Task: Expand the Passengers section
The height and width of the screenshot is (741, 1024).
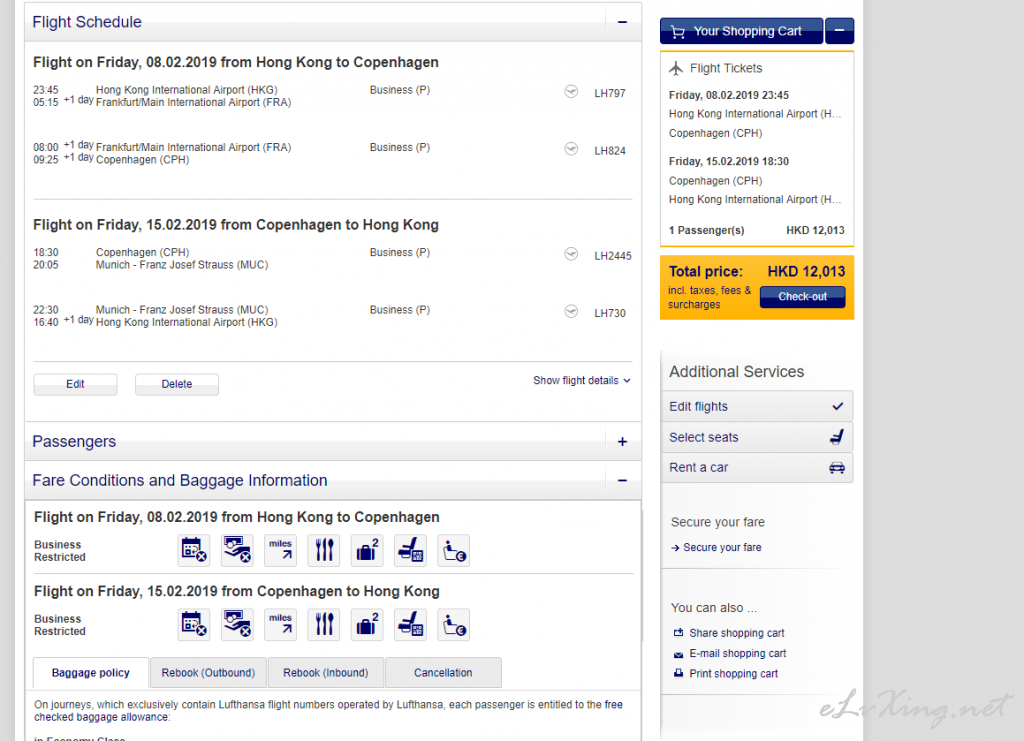Action: (x=622, y=442)
